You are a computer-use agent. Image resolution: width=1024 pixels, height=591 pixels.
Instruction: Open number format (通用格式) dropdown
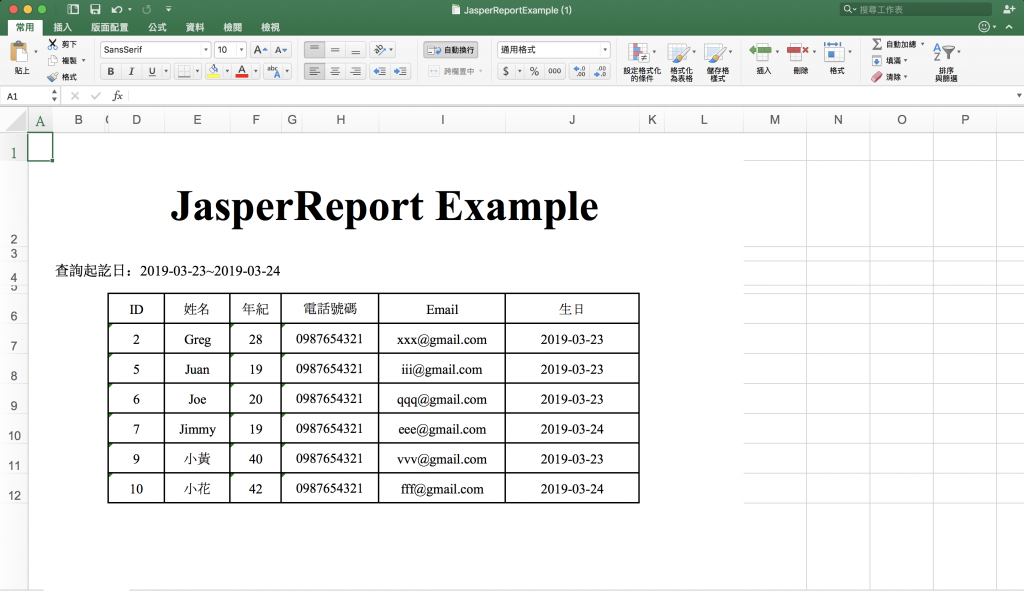click(x=605, y=50)
